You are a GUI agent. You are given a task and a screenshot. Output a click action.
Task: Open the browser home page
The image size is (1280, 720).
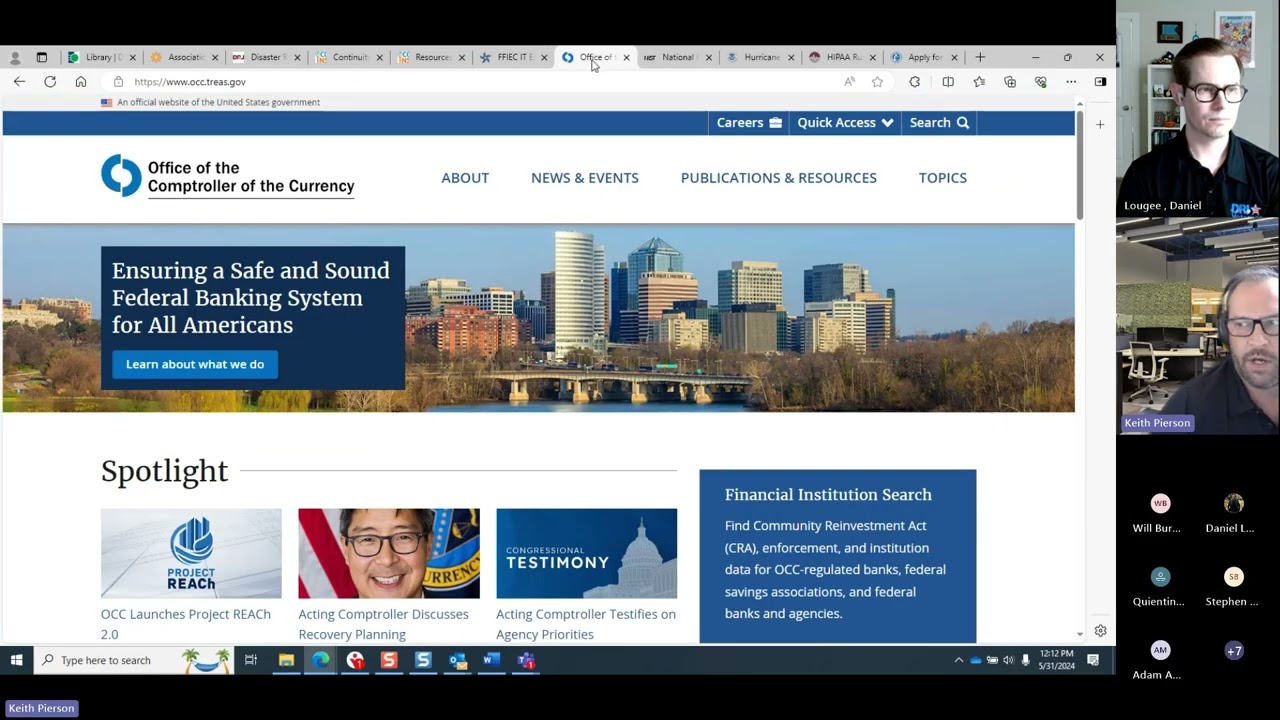coord(81,82)
